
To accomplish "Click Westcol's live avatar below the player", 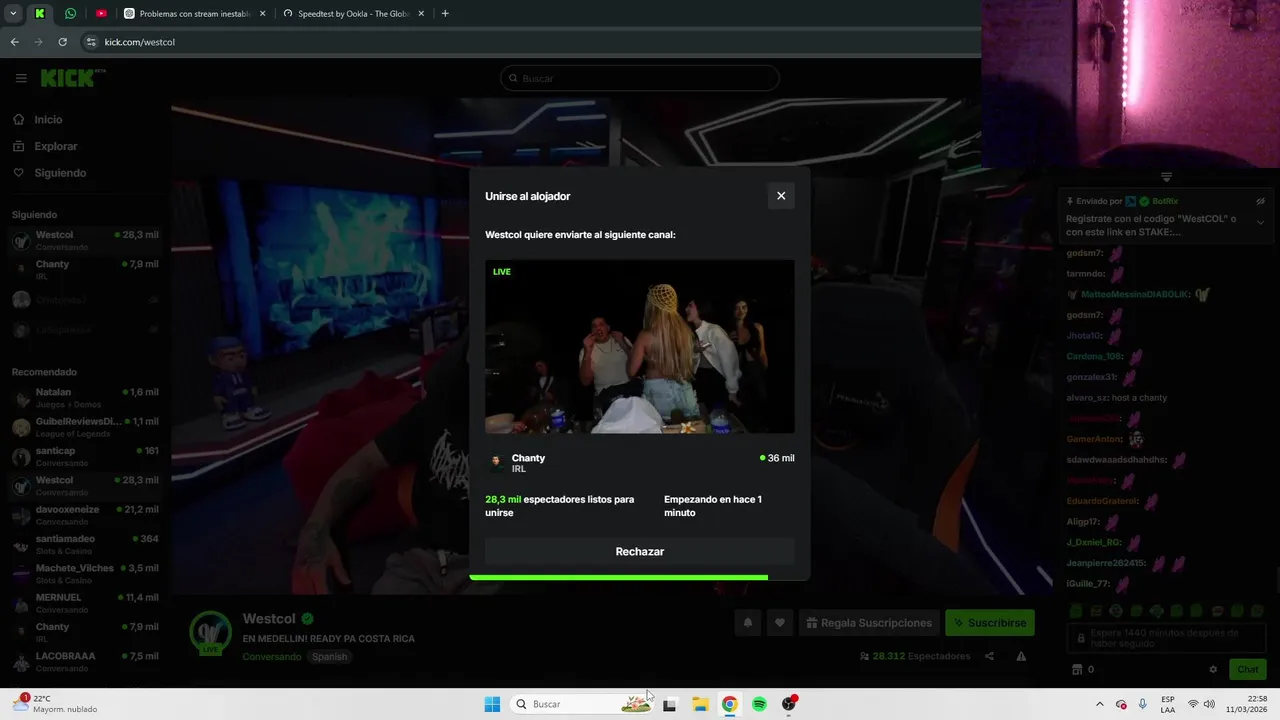I will pos(210,632).
